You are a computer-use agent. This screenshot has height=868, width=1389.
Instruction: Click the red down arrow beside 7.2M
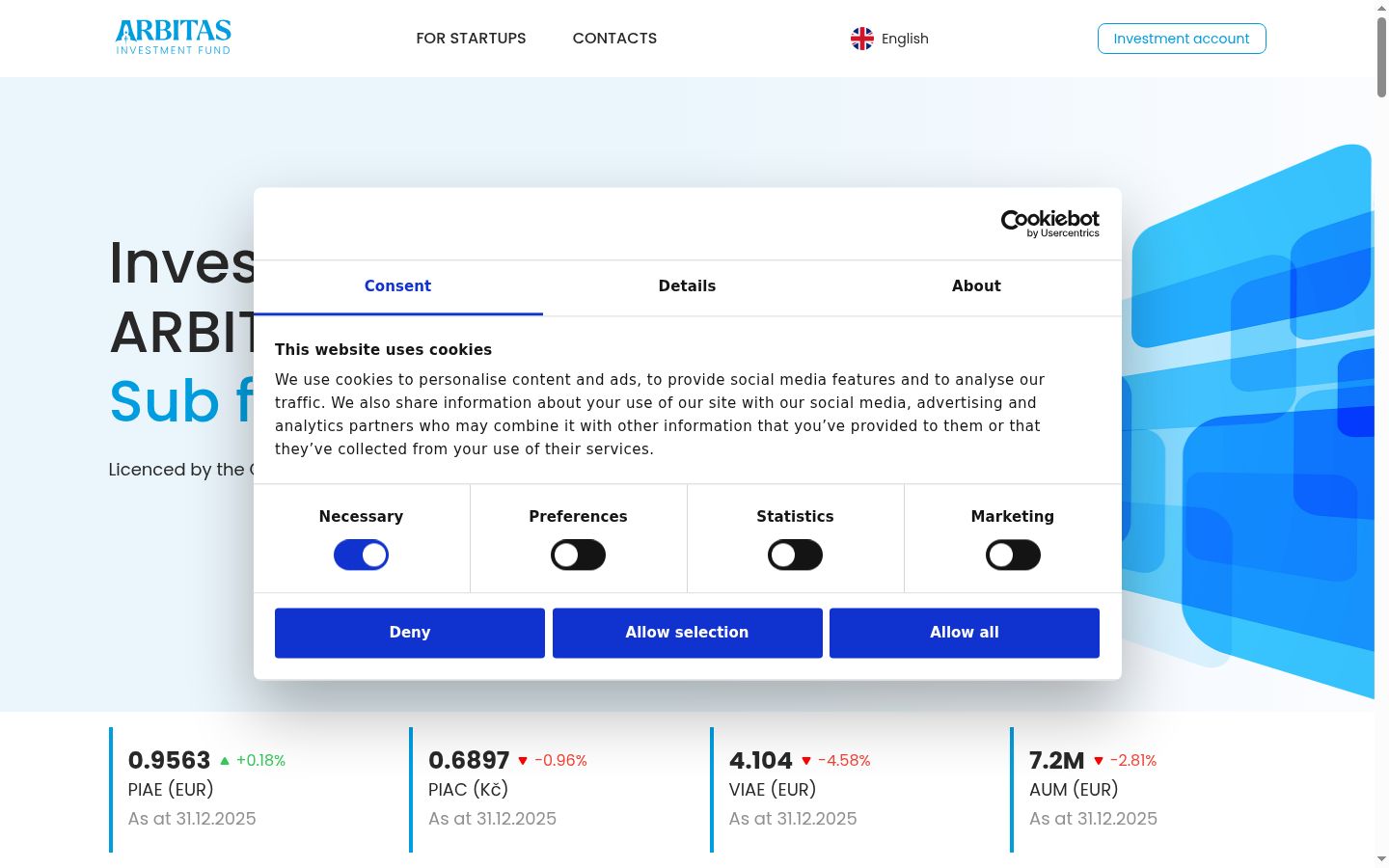click(1098, 761)
